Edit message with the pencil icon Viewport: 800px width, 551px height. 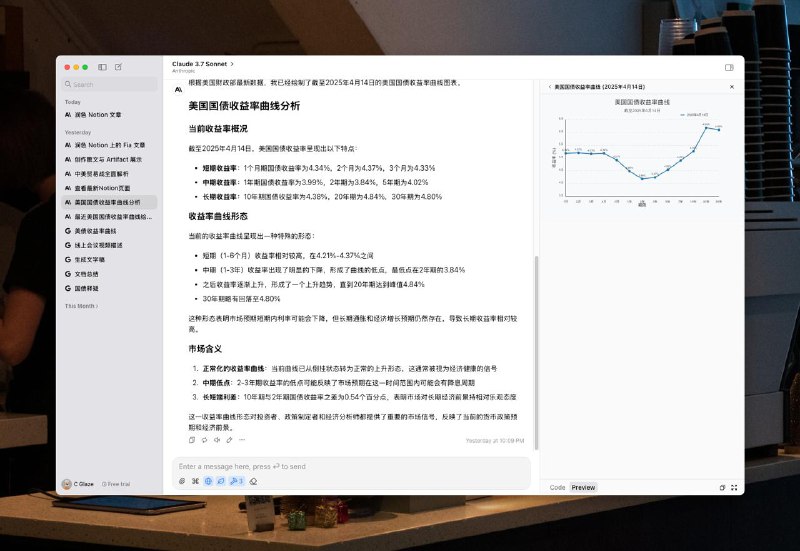coord(228,440)
